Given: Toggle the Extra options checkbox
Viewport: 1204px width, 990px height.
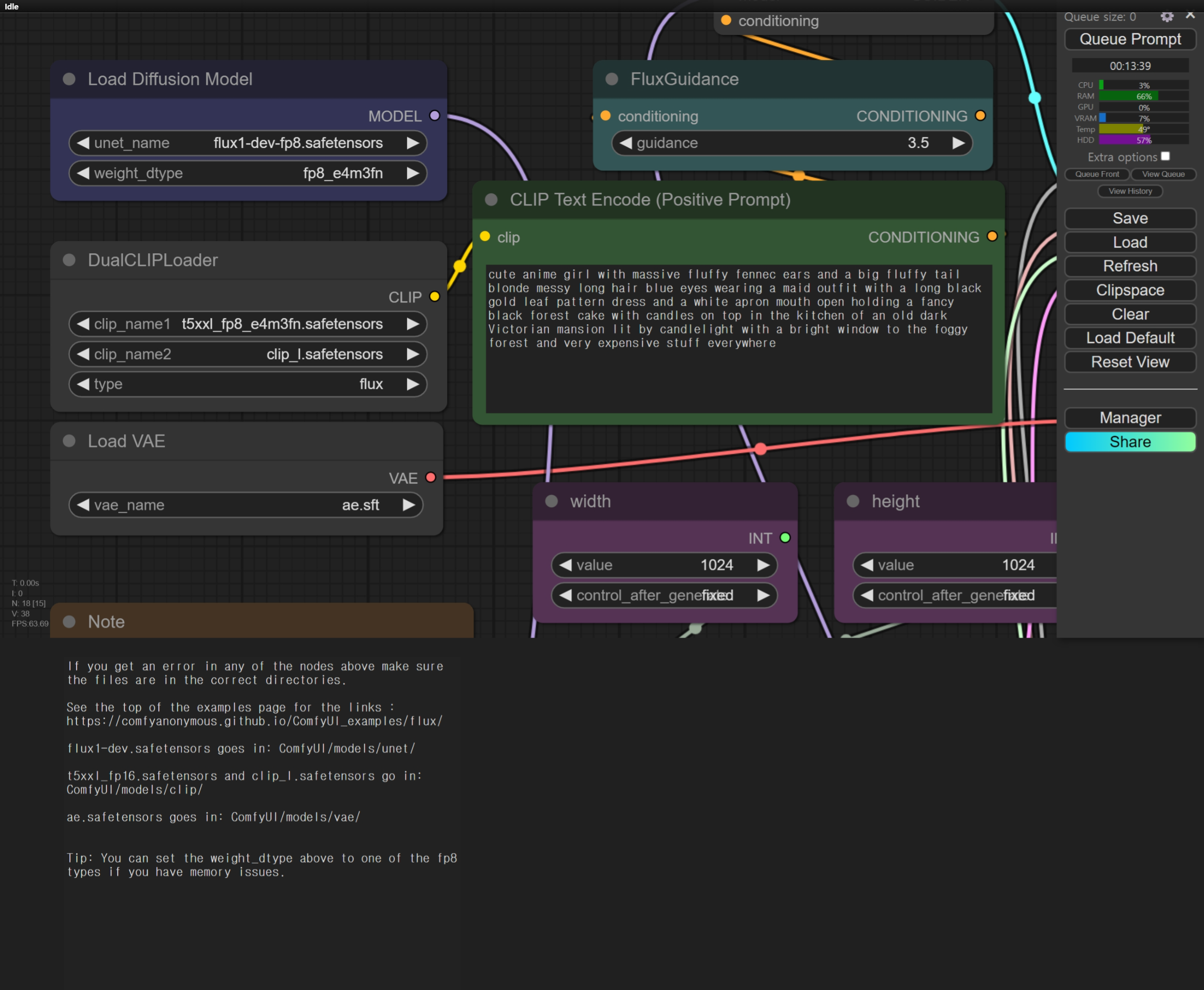Looking at the screenshot, I should [1165, 156].
